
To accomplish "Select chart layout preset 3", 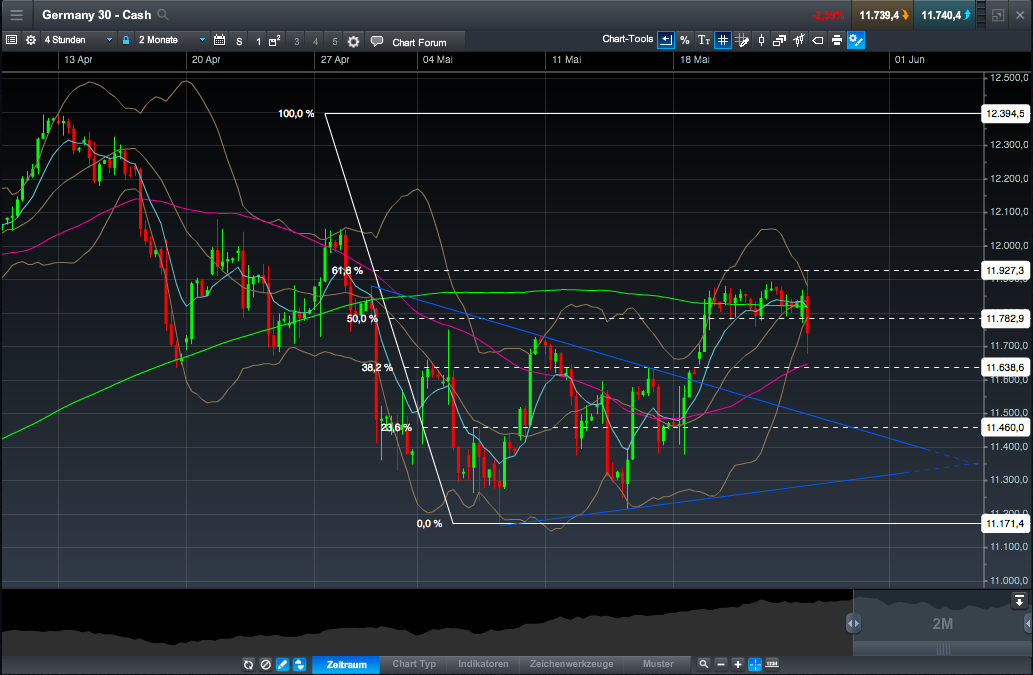I will coord(296,41).
